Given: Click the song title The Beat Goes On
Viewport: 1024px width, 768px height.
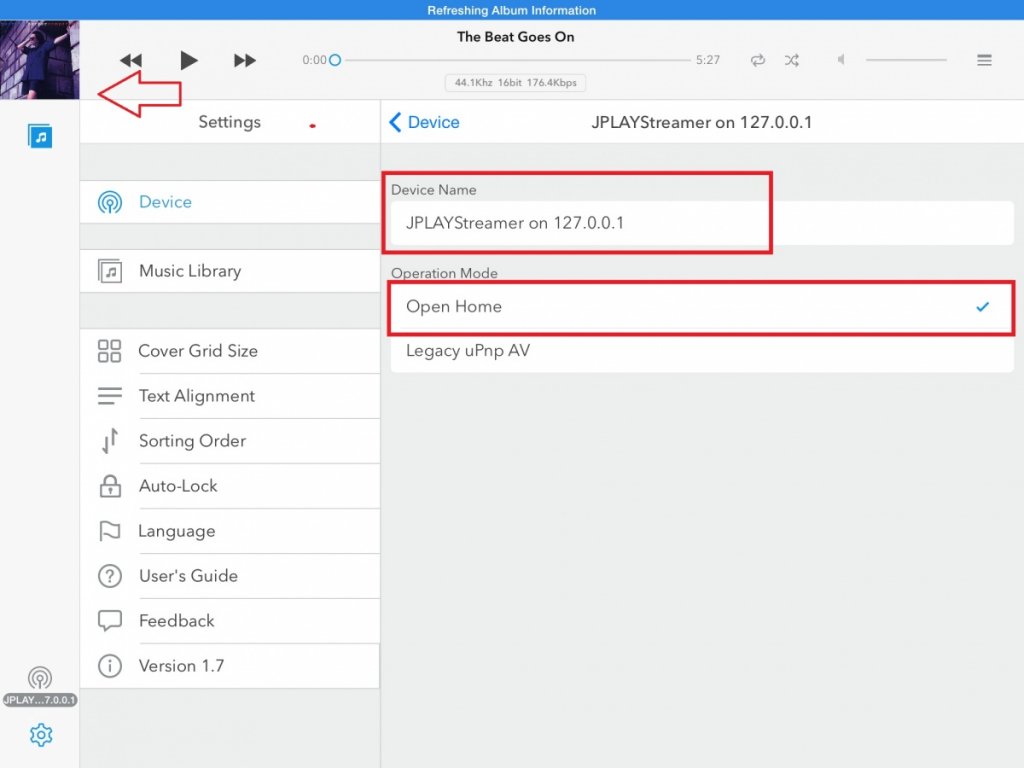Looking at the screenshot, I should [x=515, y=37].
